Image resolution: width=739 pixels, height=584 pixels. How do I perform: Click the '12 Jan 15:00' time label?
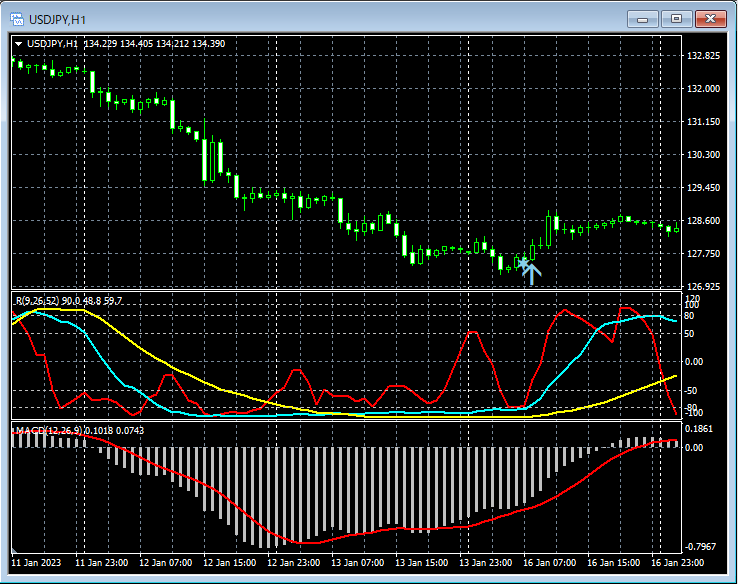click(x=230, y=563)
